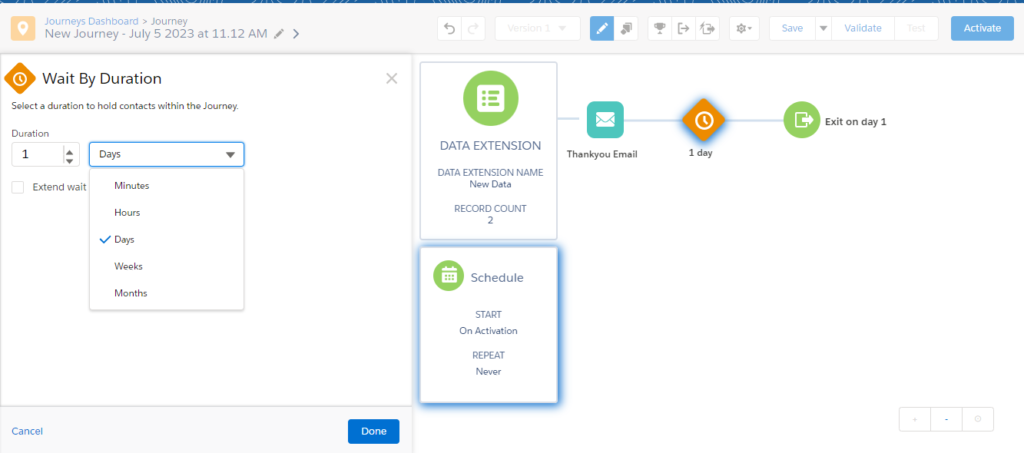The height and width of the screenshot is (453, 1024).
Task: Click the pencil icon to rename journey
Action: pyautogui.click(x=279, y=34)
